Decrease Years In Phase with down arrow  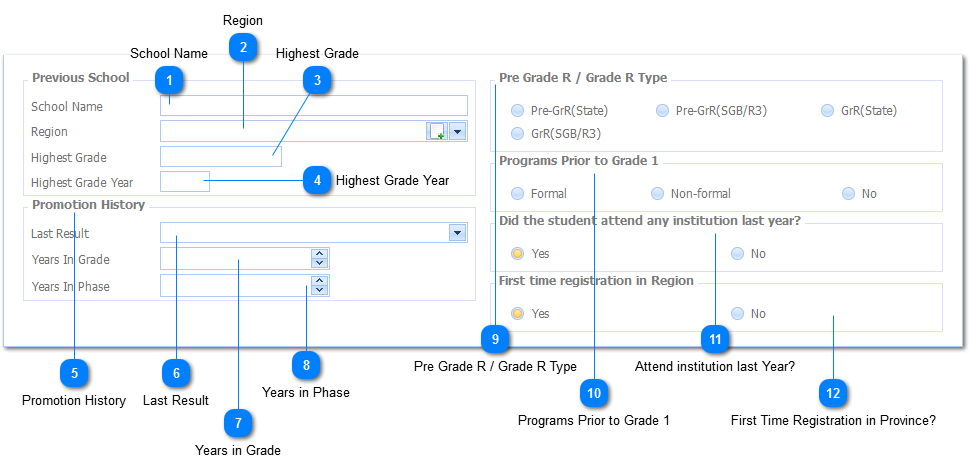(x=319, y=291)
